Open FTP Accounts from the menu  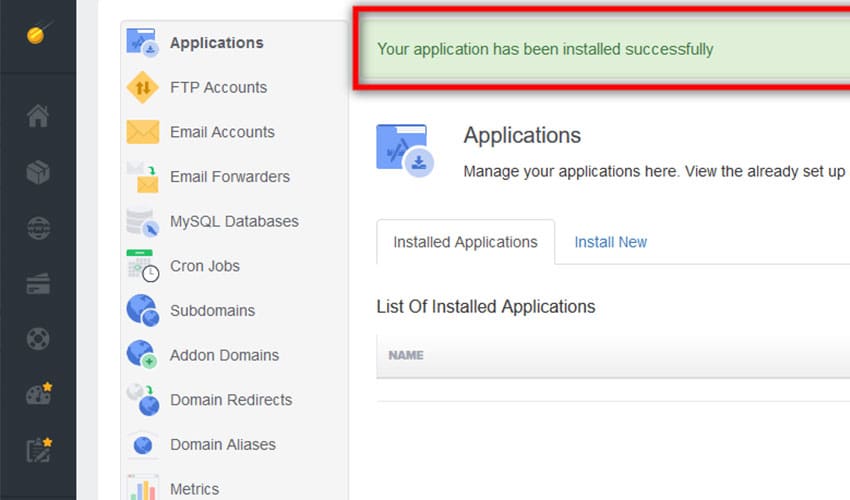(218, 88)
